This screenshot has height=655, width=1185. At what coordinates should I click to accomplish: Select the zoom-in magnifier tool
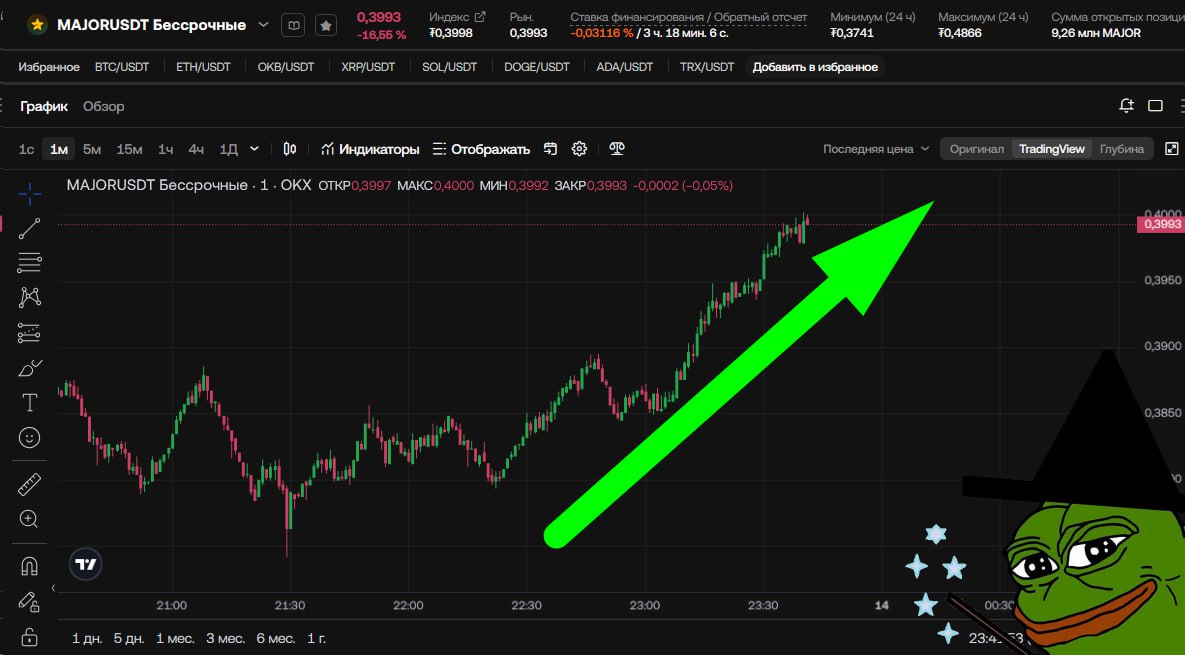pyautogui.click(x=29, y=519)
